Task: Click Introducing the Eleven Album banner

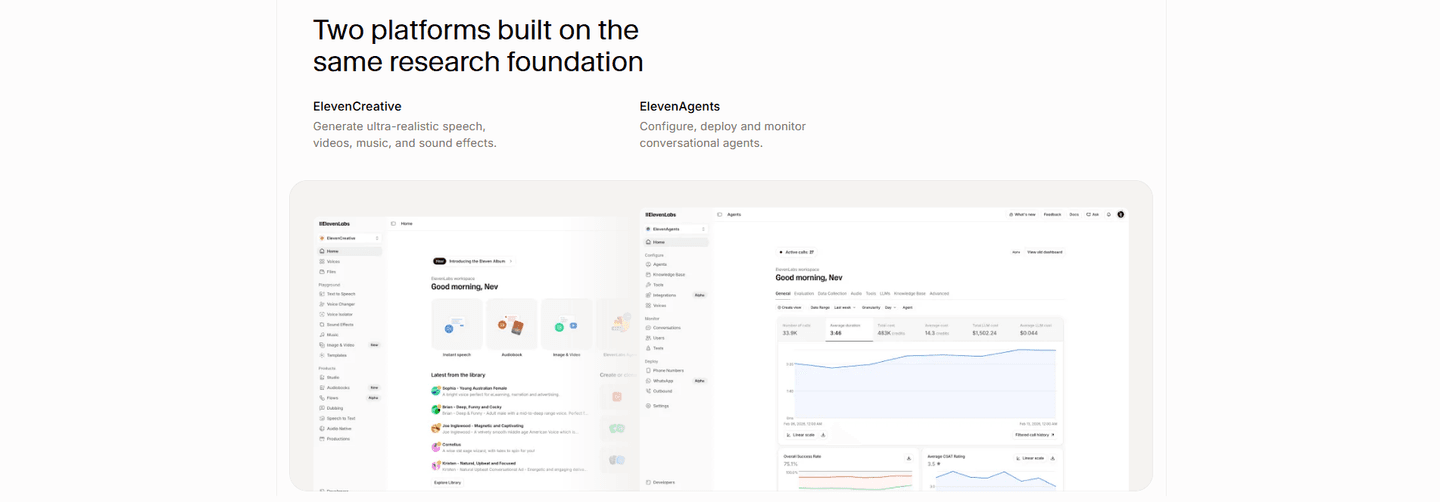Action: point(474,261)
